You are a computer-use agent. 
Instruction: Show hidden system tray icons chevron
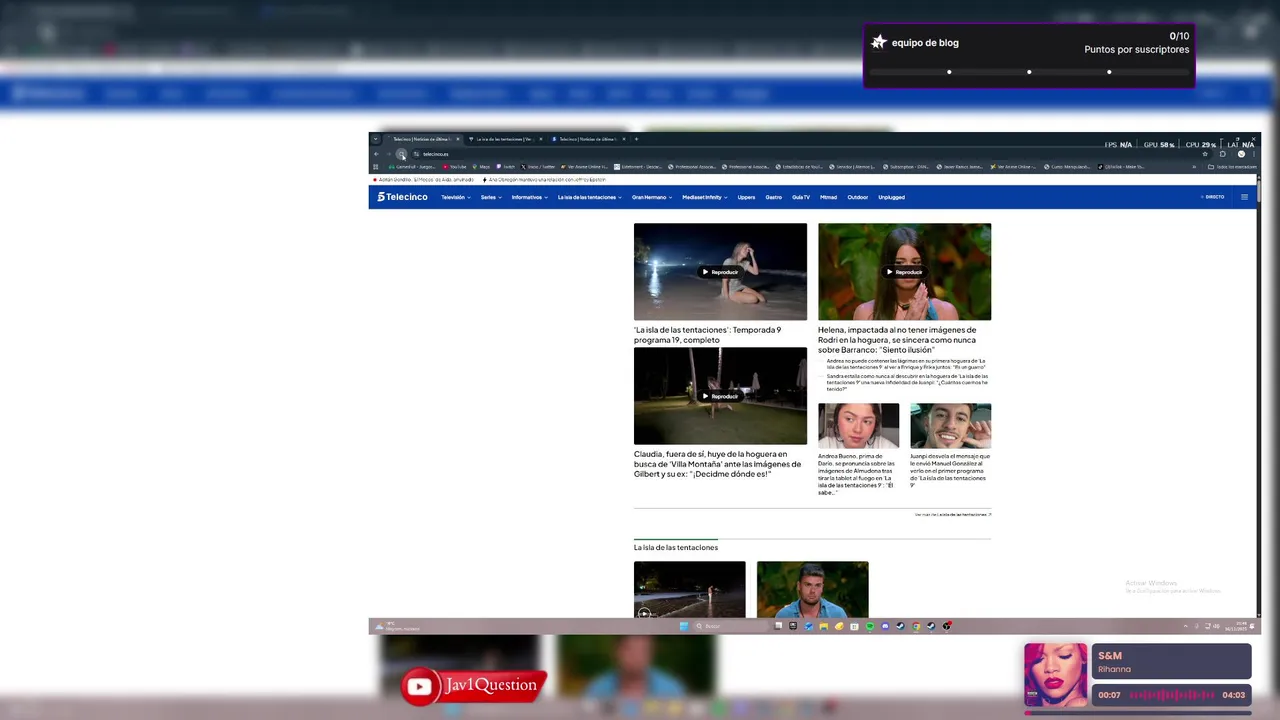click(x=1186, y=626)
